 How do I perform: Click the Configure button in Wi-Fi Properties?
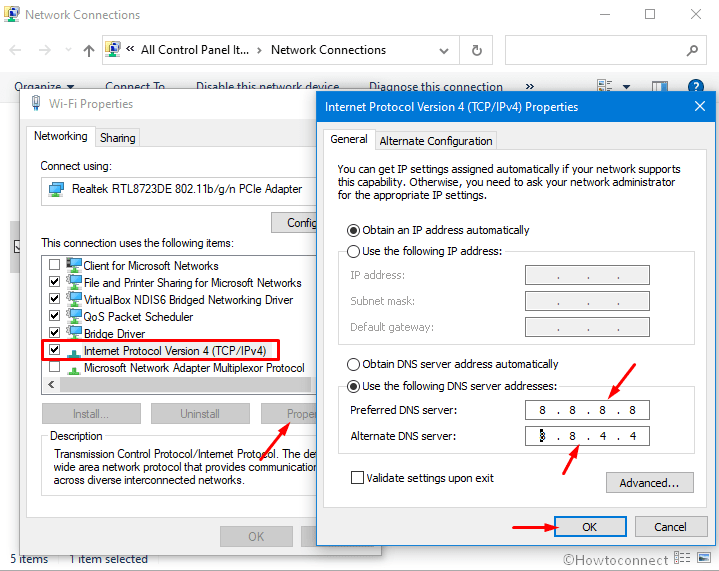click(294, 222)
